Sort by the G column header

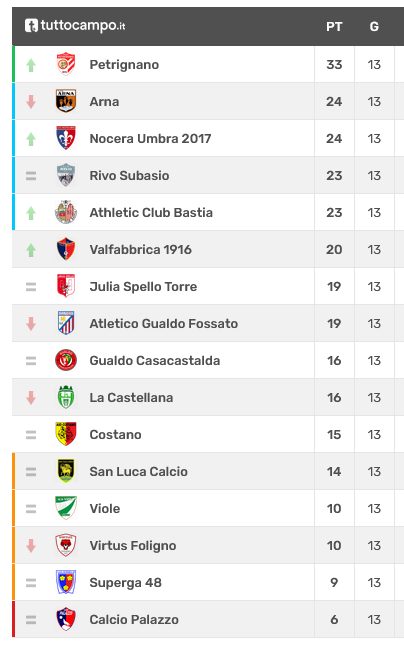[x=374, y=27]
